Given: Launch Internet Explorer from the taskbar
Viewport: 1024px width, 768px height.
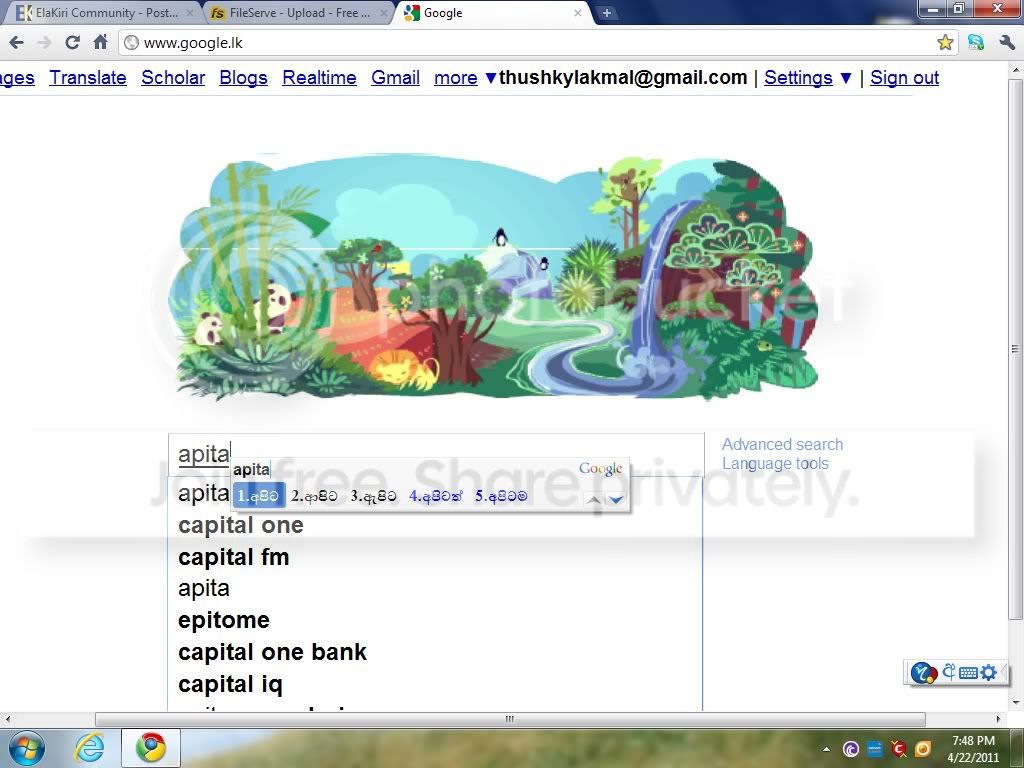Looking at the screenshot, I should point(89,748).
